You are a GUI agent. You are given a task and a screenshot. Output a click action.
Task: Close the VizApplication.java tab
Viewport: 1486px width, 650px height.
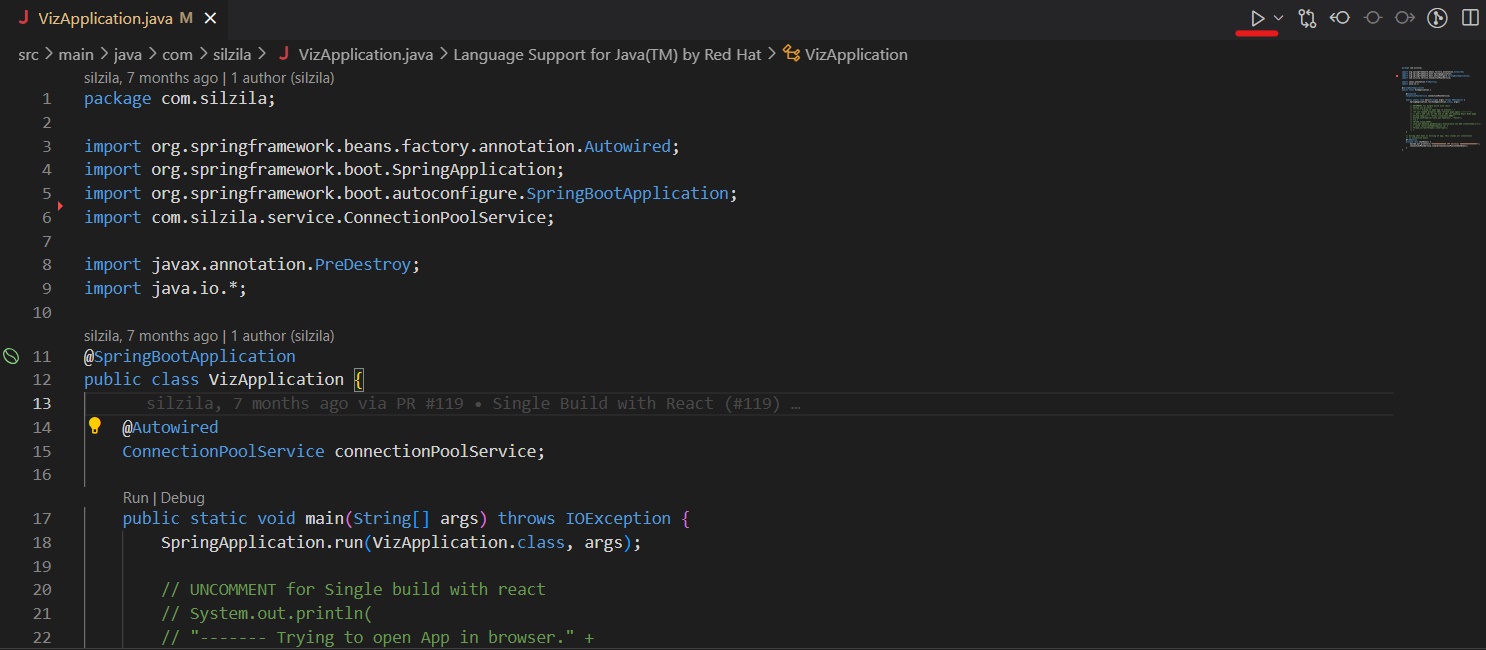click(210, 19)
